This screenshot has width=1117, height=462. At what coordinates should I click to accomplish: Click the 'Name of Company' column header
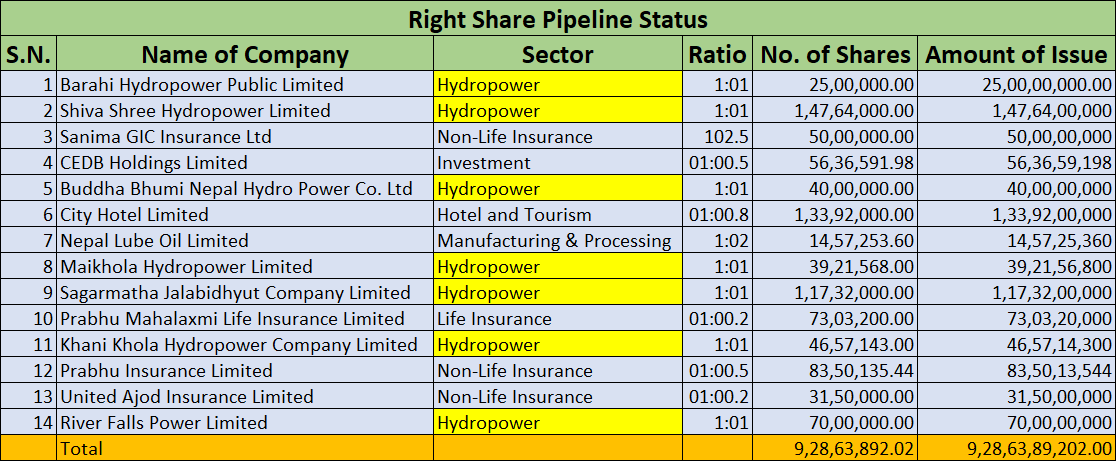pos(245,54)
